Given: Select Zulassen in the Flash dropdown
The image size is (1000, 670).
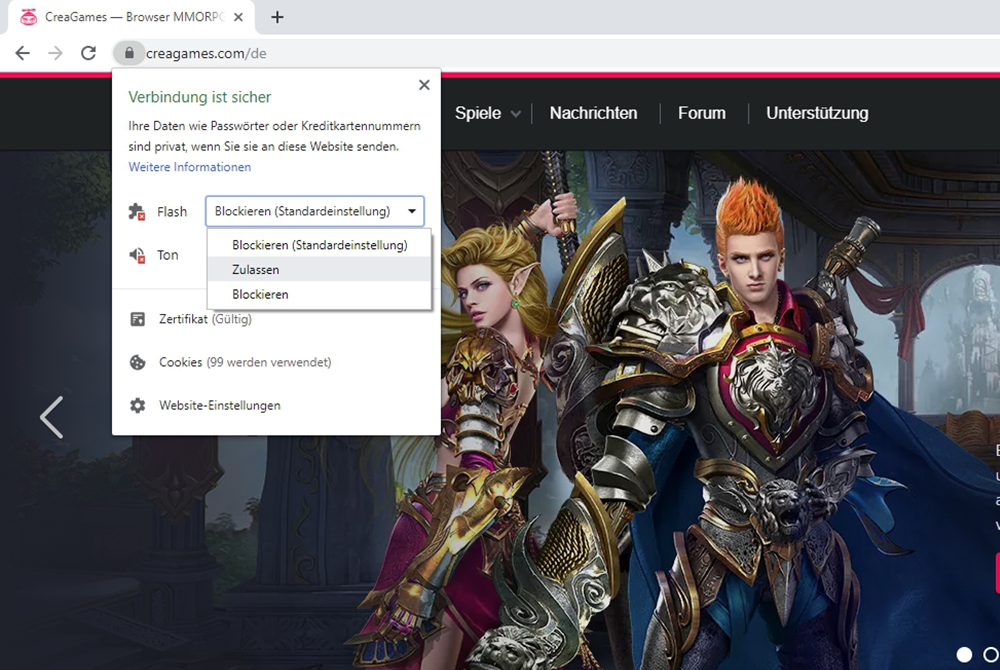Looking at the screenshot, I should click(256, 270).
